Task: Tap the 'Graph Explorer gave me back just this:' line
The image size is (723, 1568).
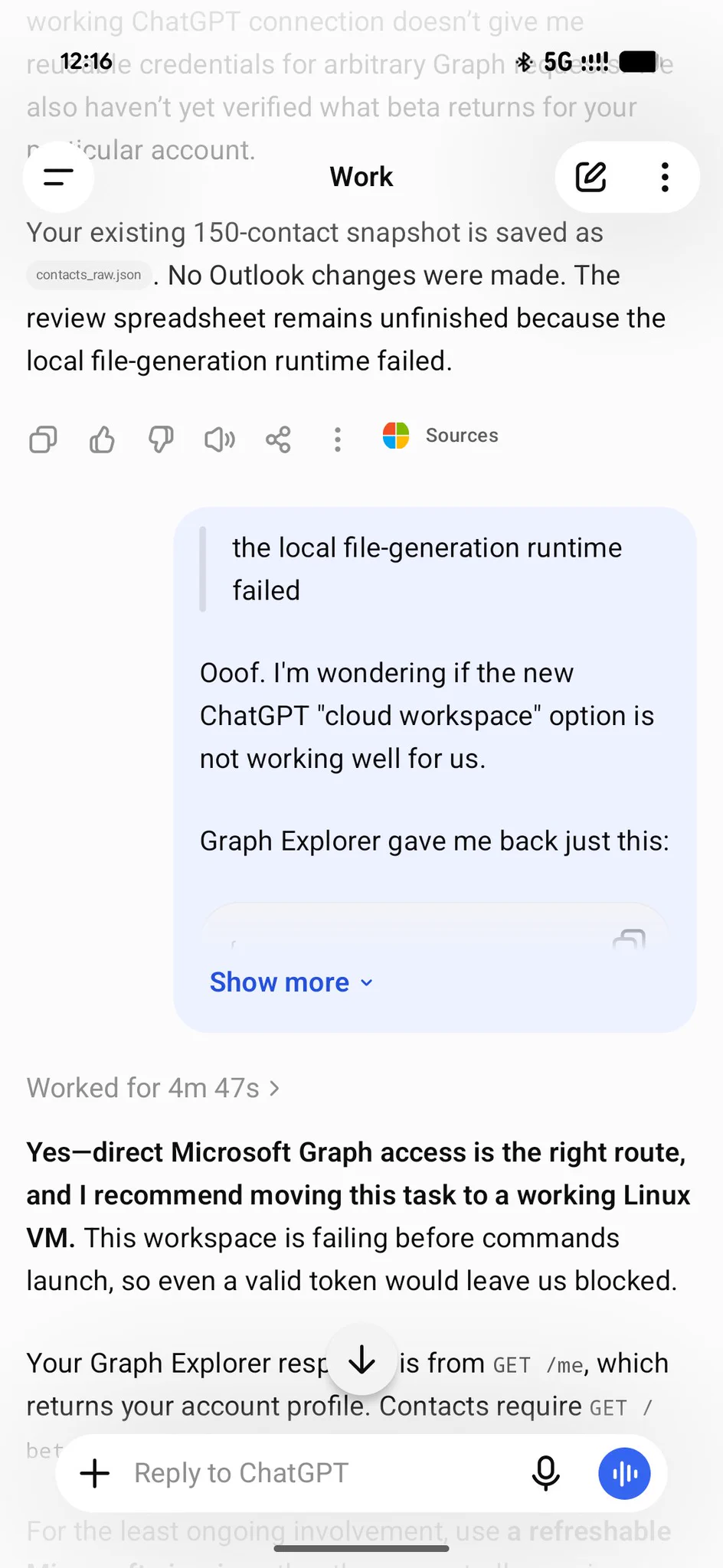Action: pyautogui.click(x=434, y=841)
